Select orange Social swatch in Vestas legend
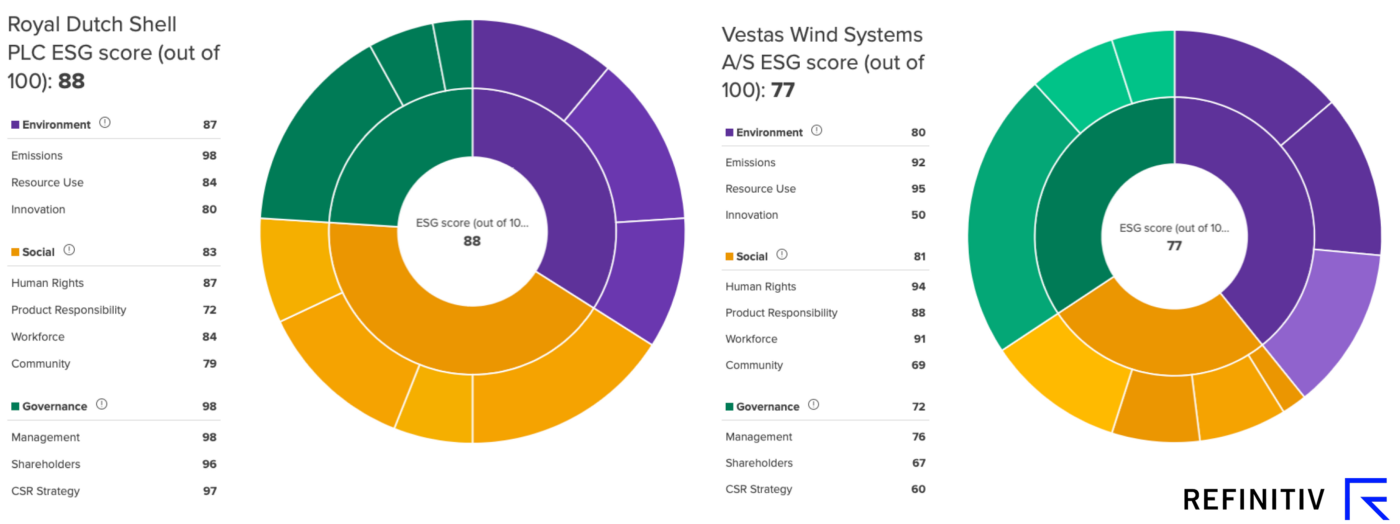The width and height of the screenshot is (1400, 524). 727,257
